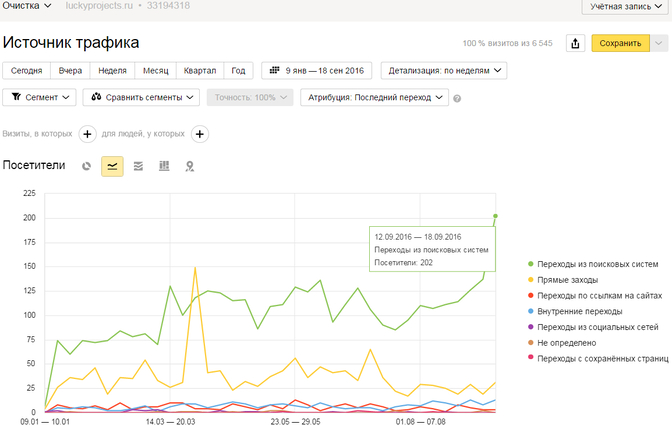Select the stacked area chart icon

pyautogui.click(x=138, y=166)
